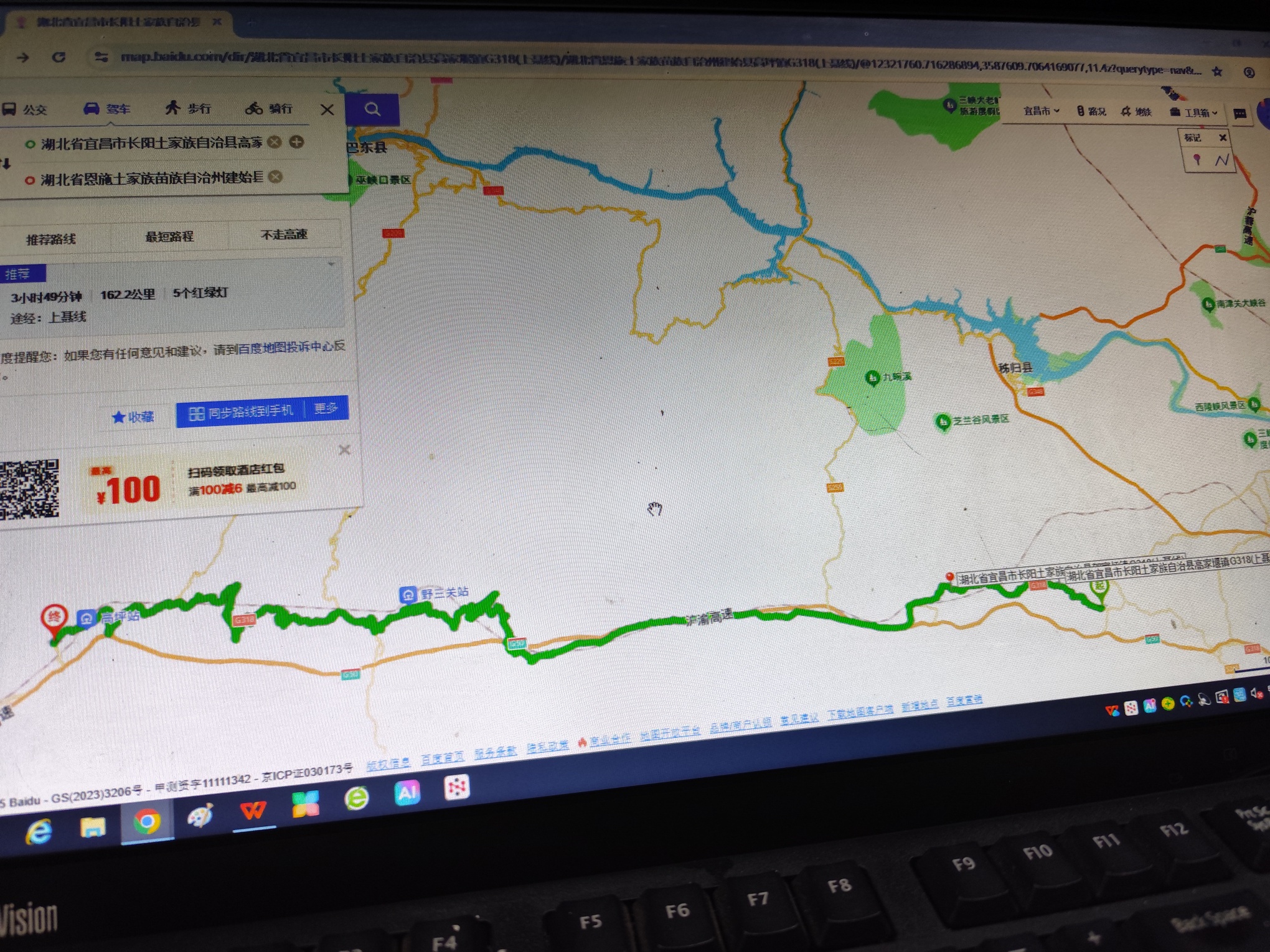Add a waypoint with plus icon
Screen dimensions: 1270x952
pyautogui.click(x=297, y=142)
